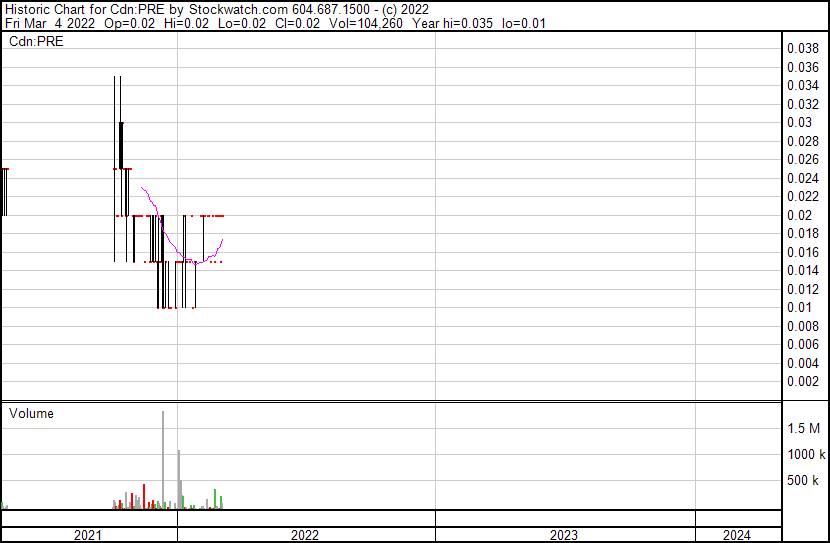Click the 0.01 price axis label
Viewport: 830px width, 543px height.
click(x=800, y=307)
